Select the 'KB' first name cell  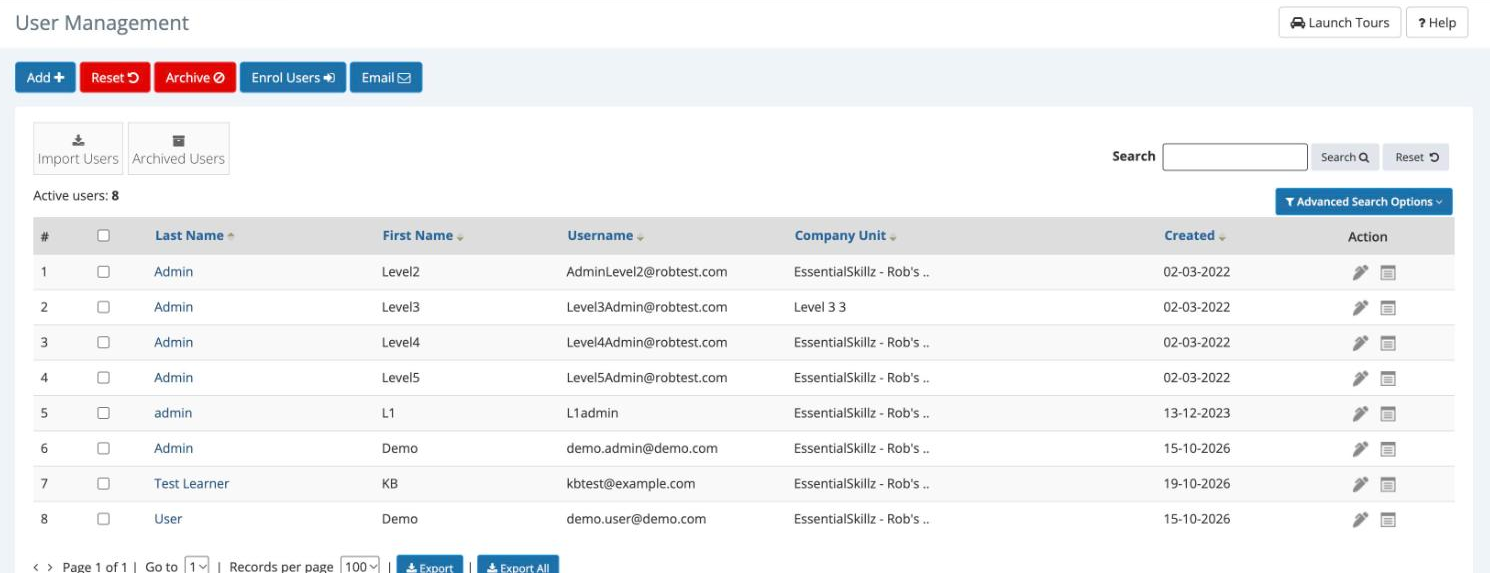pyautogui.click(x=390, y=484)
